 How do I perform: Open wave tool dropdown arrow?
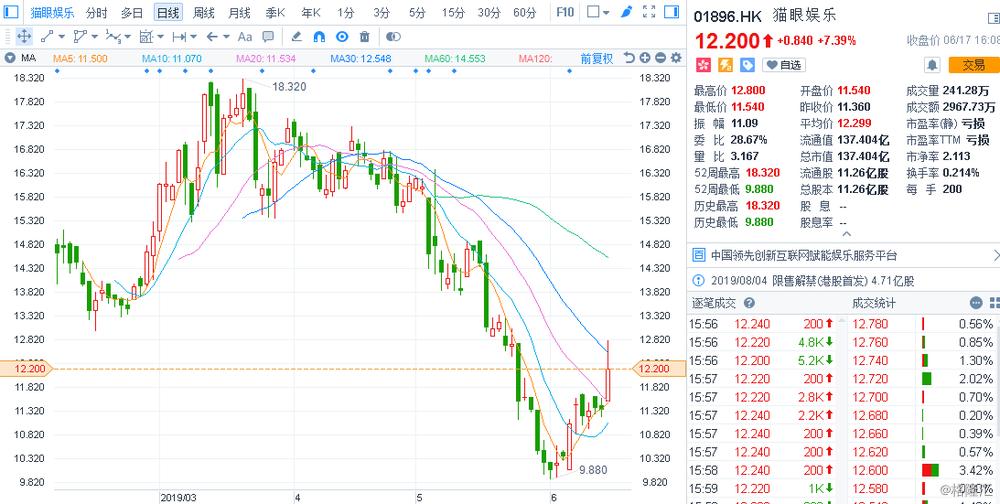click(127, 37)
